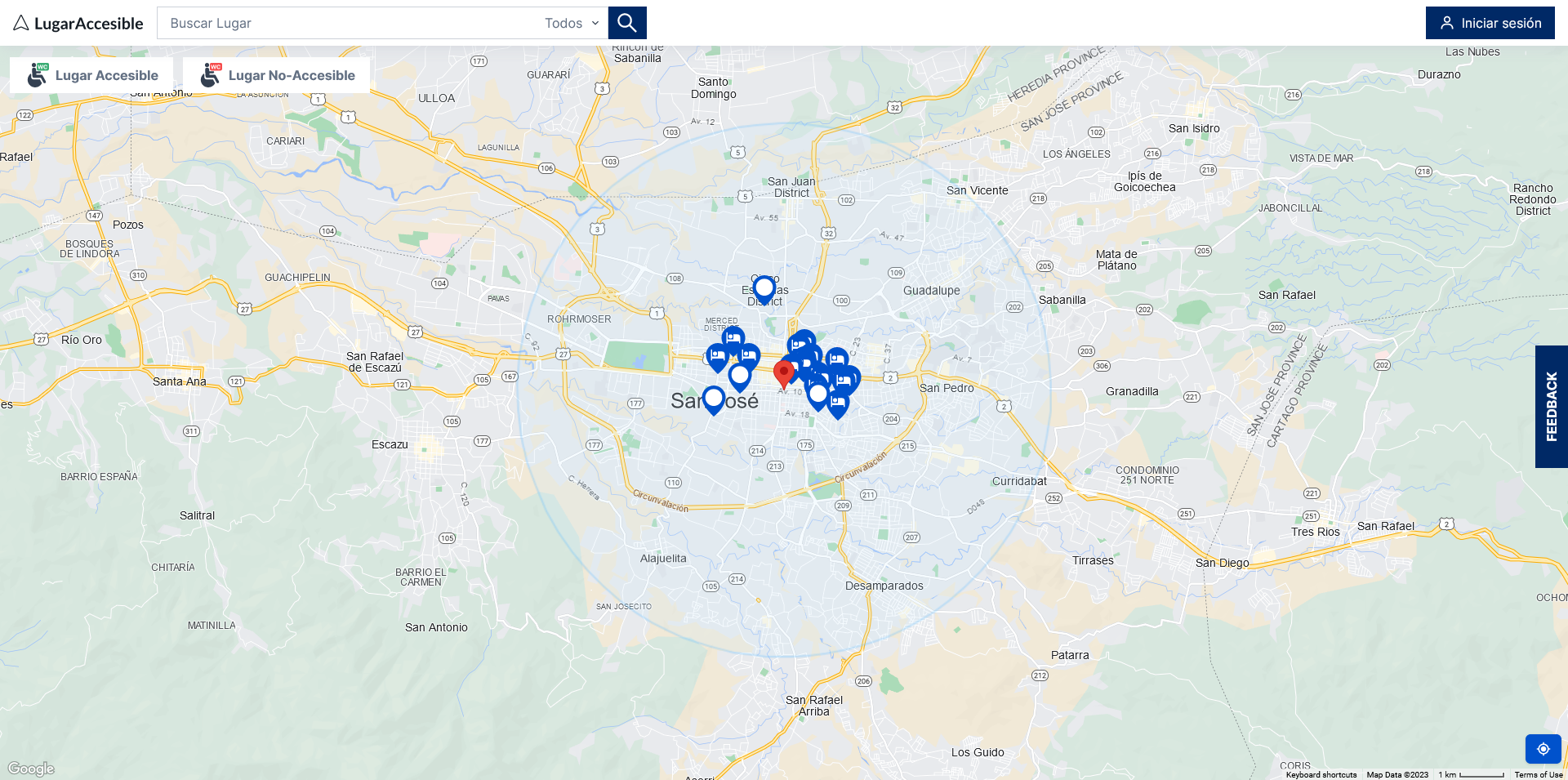Click the Patarra place label
Viewport: 1568px width, 780px height.
(1070, 655)
